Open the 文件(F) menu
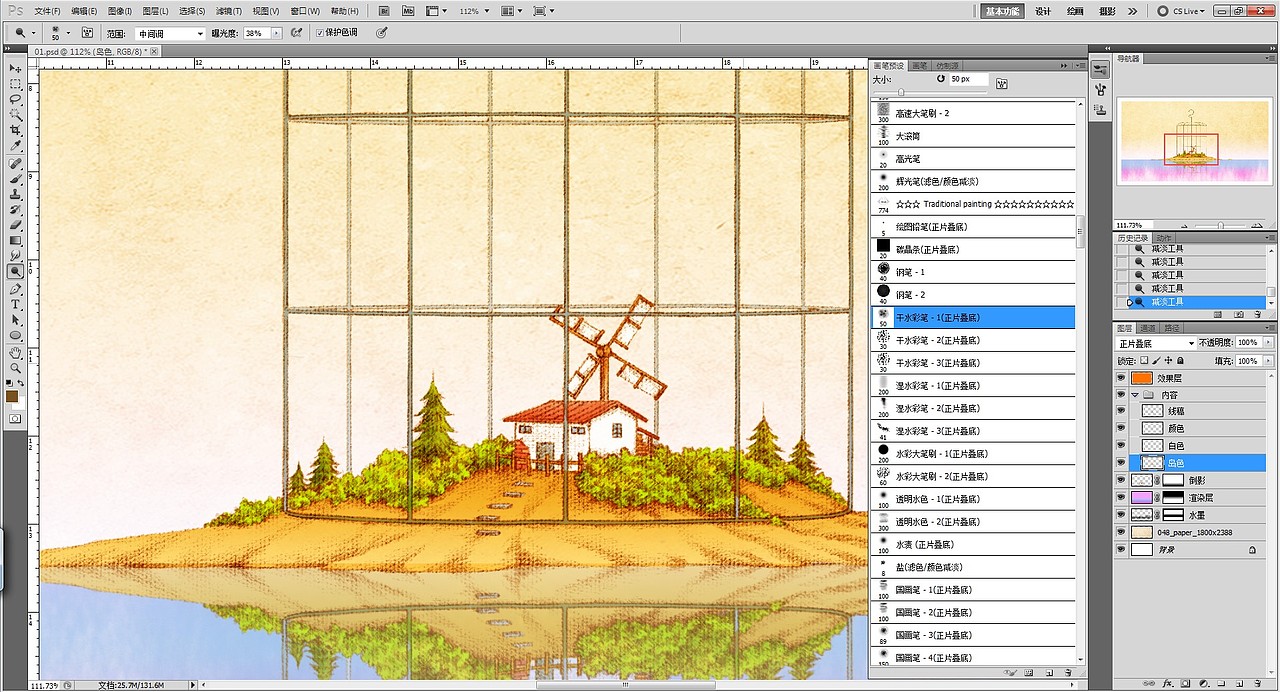 (47, 11)
